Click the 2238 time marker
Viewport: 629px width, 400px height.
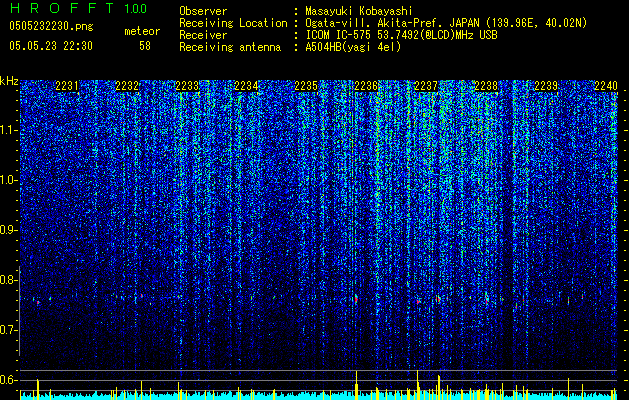(x=486, y=86)
